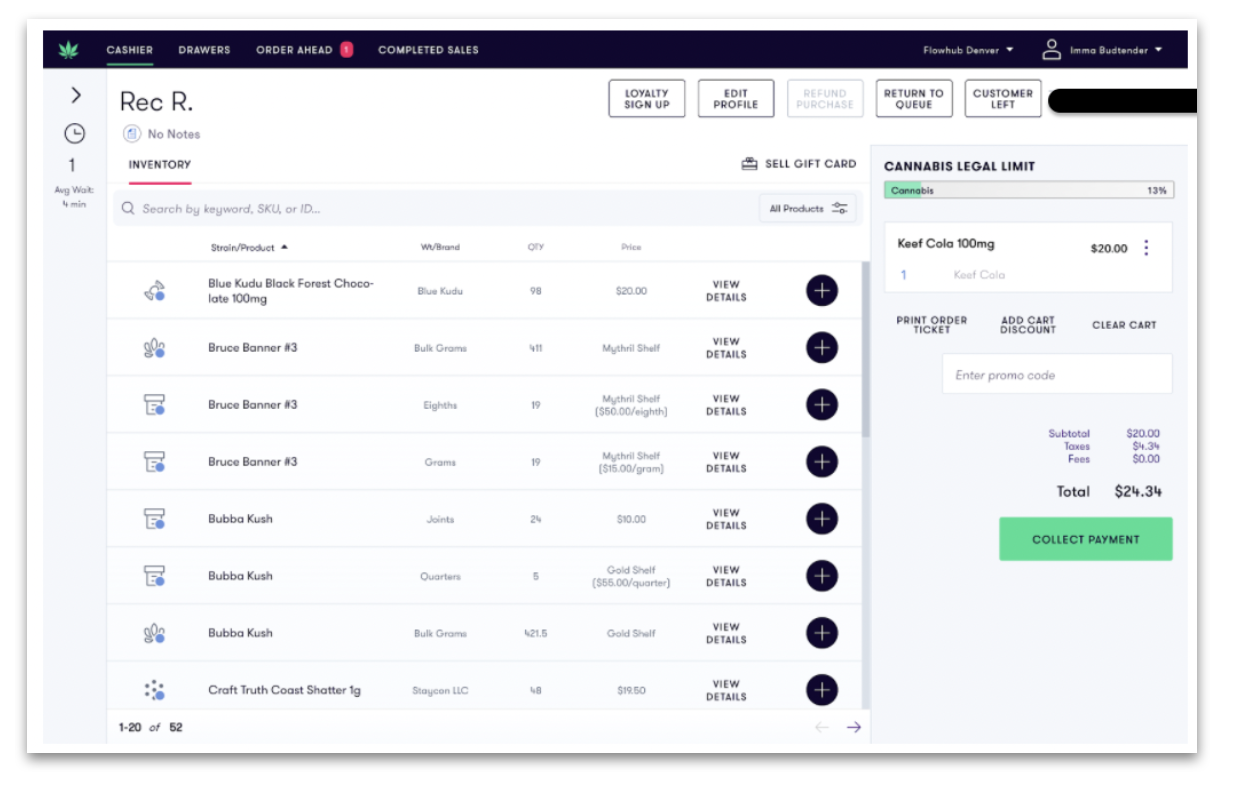Click the green cannabis leaf logo
Image resolution: width=1234 pixels, height=794 pixels.
[x=67, y=50]
